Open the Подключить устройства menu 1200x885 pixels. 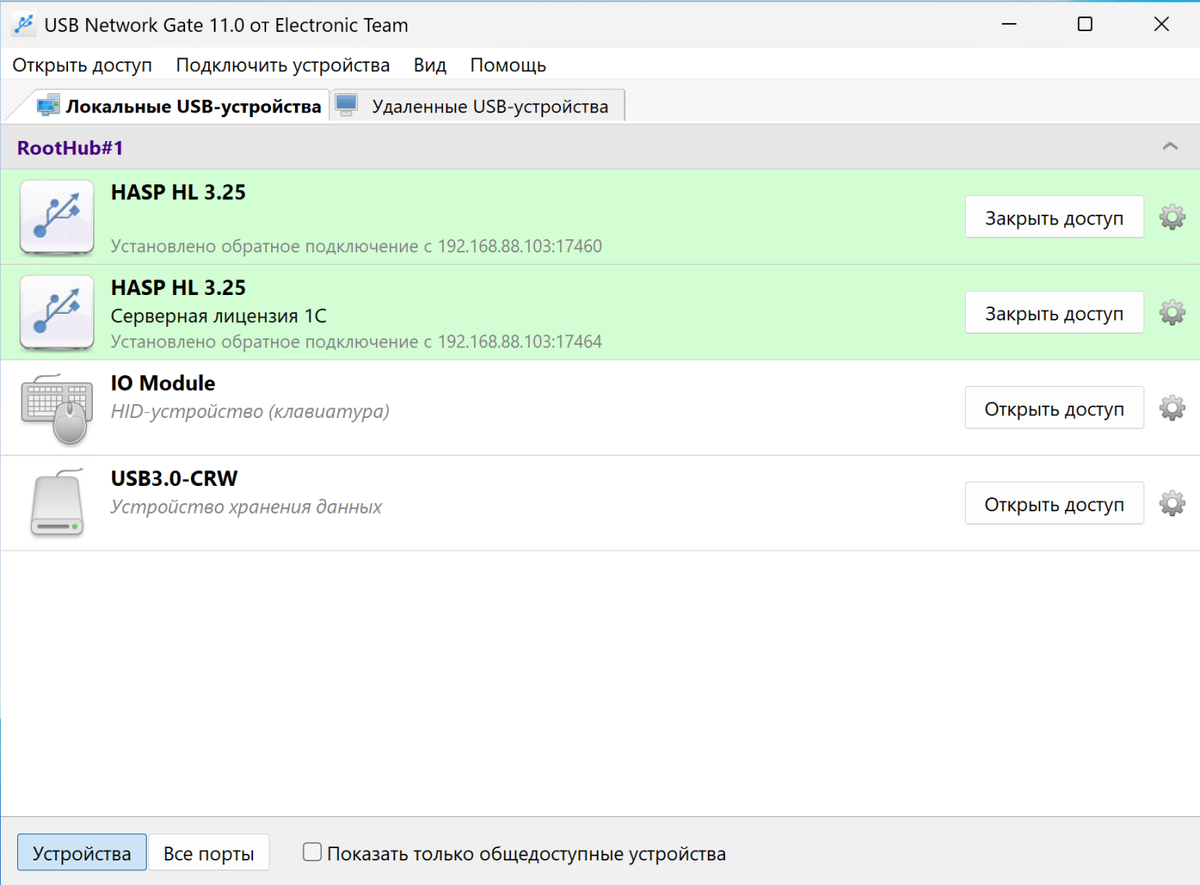(283, 65)
